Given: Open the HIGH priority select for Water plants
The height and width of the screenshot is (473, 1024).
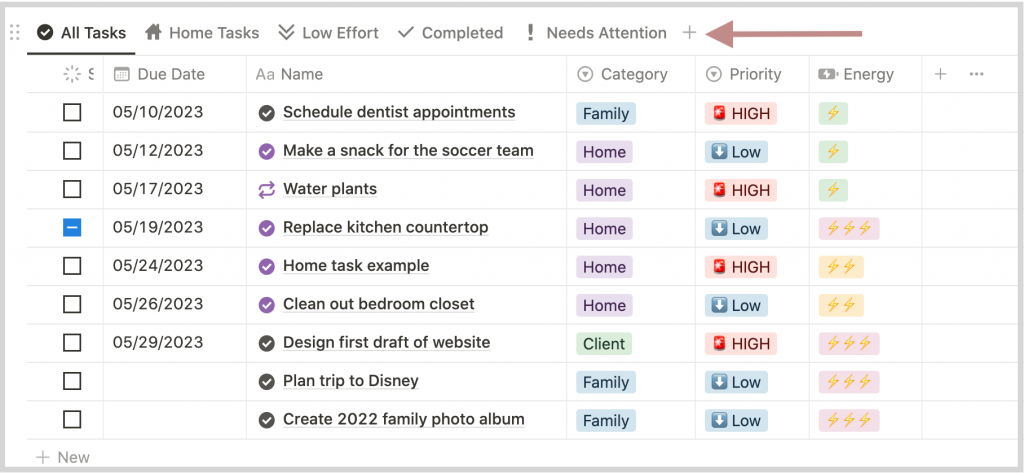Looking at the screenshot, I should (x=741, y=190).
